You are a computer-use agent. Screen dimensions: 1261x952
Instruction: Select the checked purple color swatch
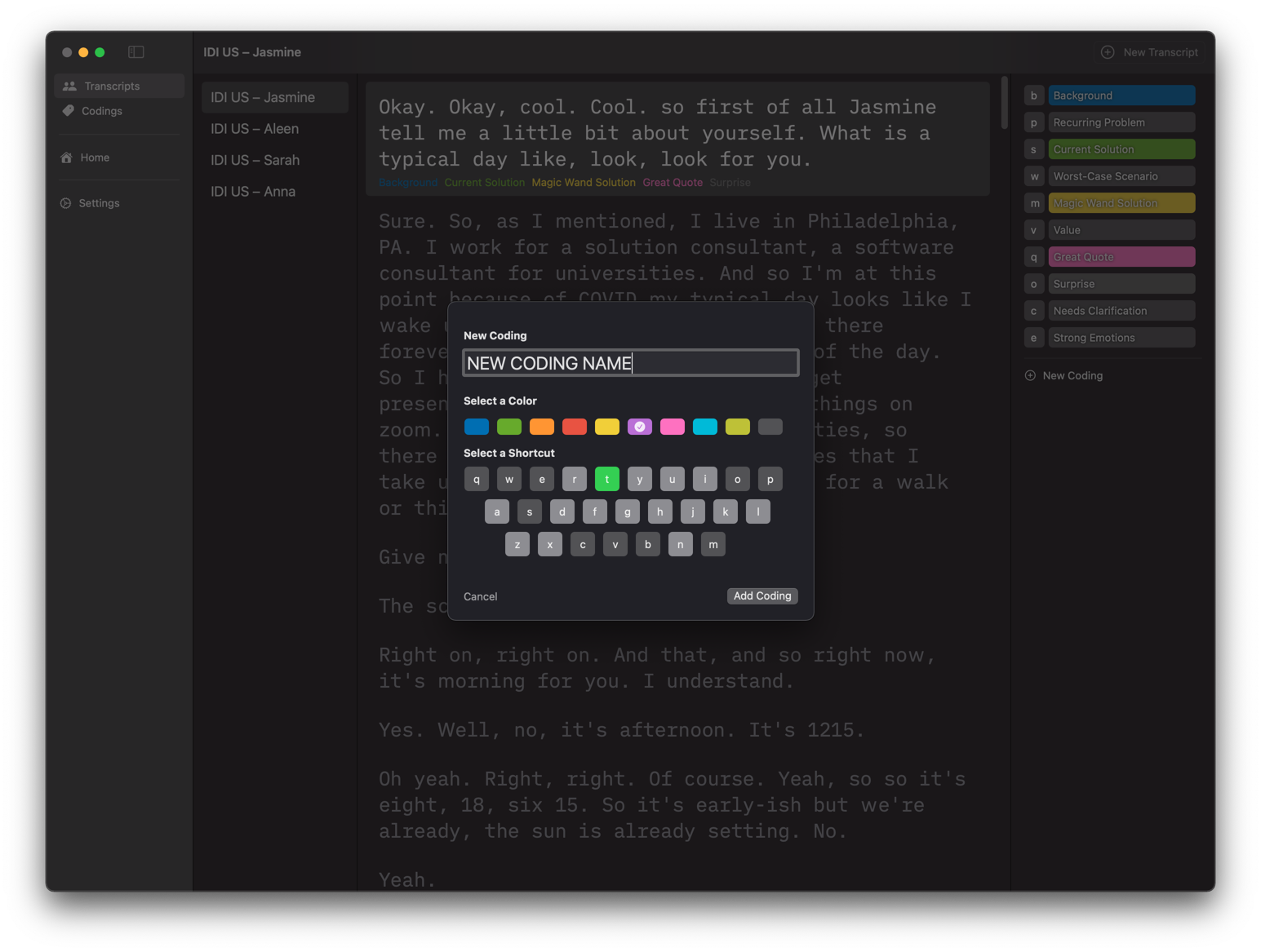click(x=640, y=427)
